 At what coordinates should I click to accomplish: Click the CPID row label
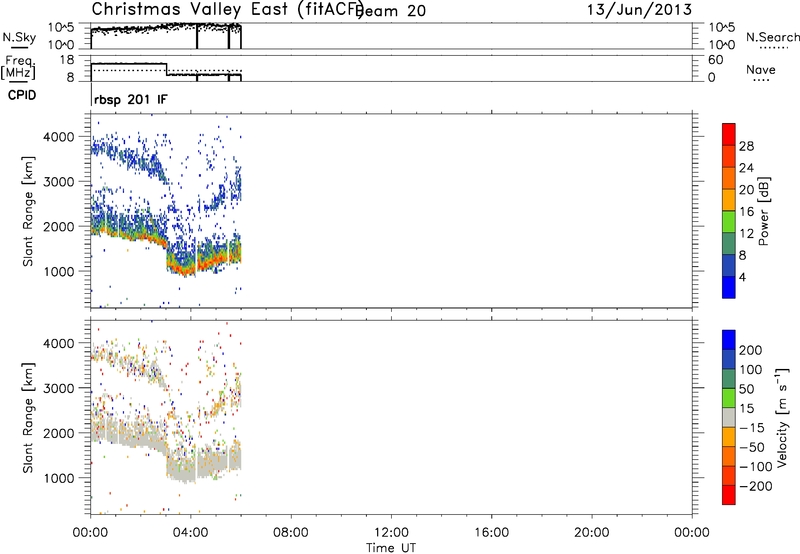point(22,95)
